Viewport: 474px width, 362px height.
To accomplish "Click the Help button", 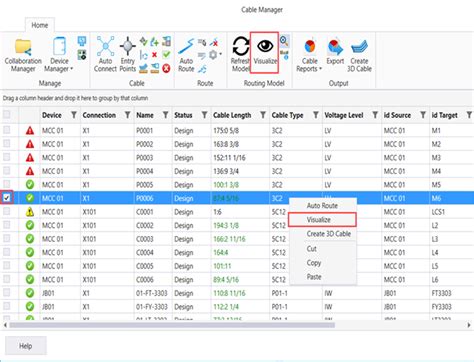I will pyautogui.click(x=26, y=346).
